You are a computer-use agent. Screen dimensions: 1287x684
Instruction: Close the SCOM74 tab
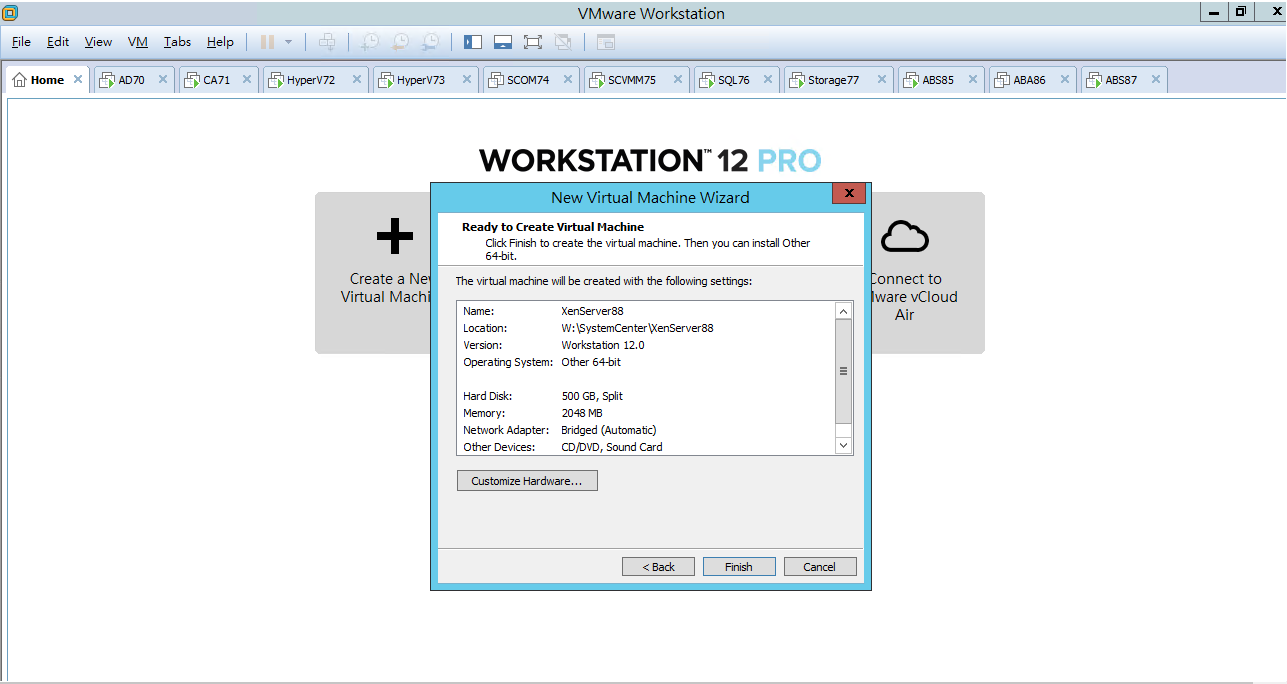(x=569, y=80)
